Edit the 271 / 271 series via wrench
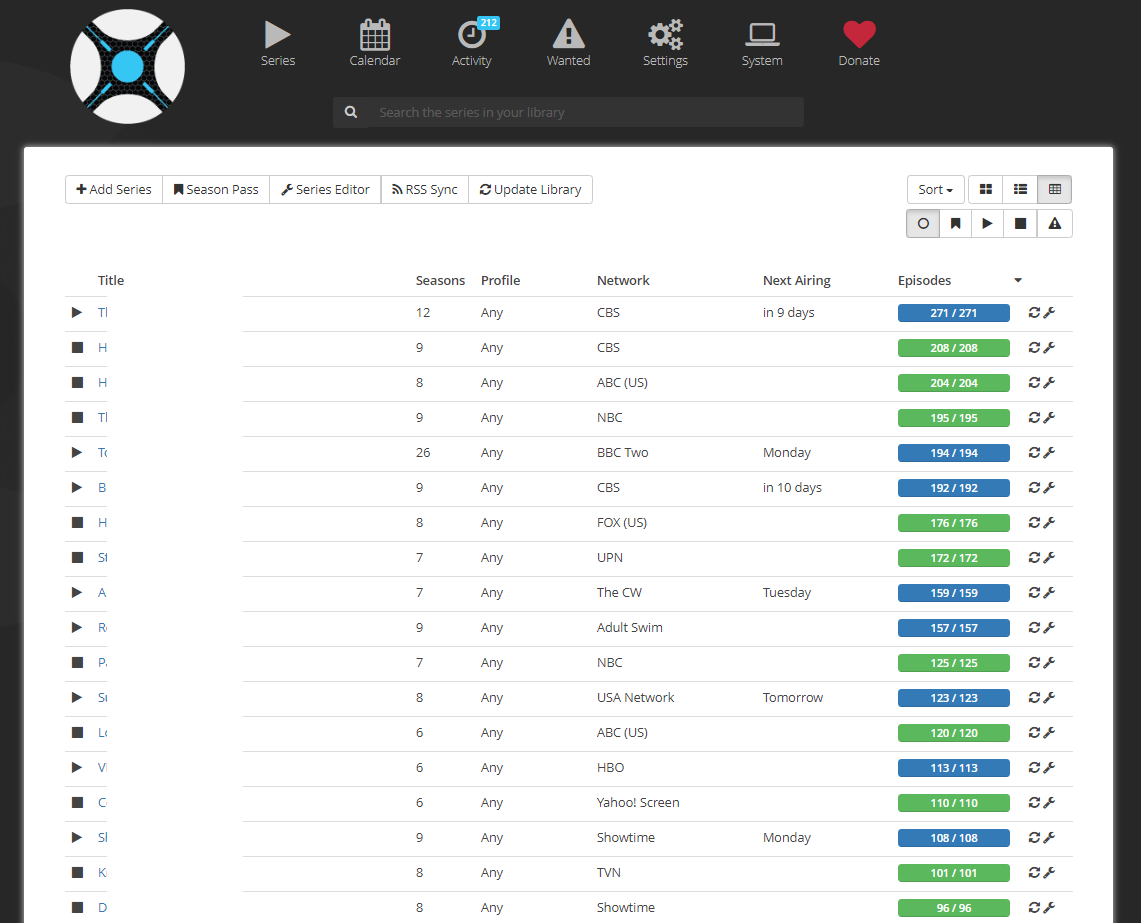Screen dimensions: 1141x923 (x=1049, y=312)
